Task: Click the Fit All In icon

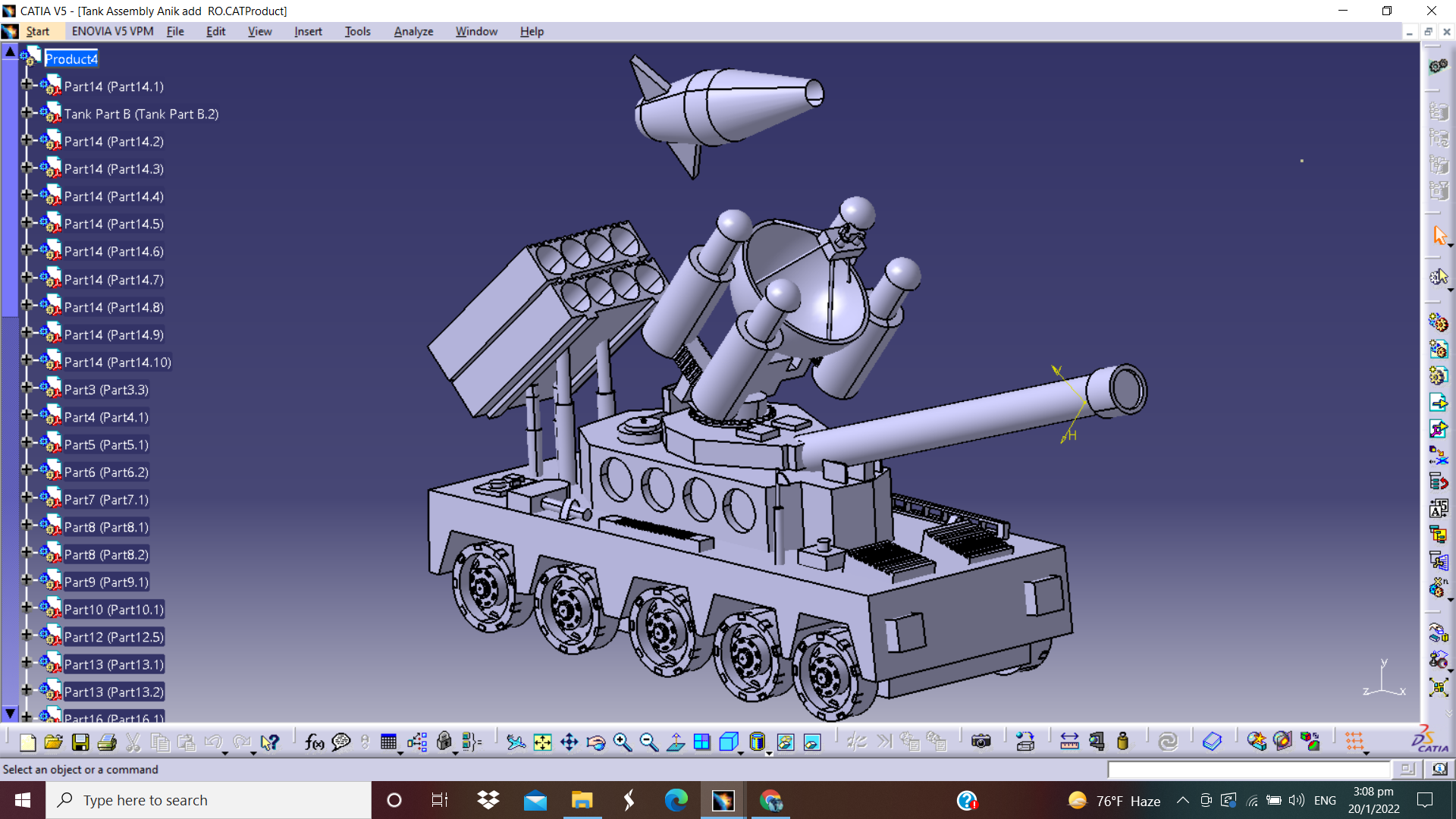Action: 542,742
